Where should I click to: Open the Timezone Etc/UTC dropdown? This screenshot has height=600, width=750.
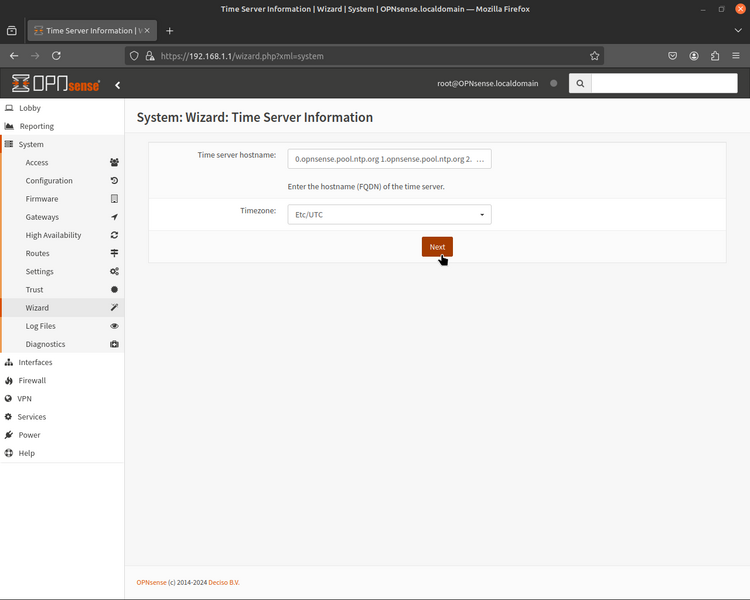pos(389,214)
